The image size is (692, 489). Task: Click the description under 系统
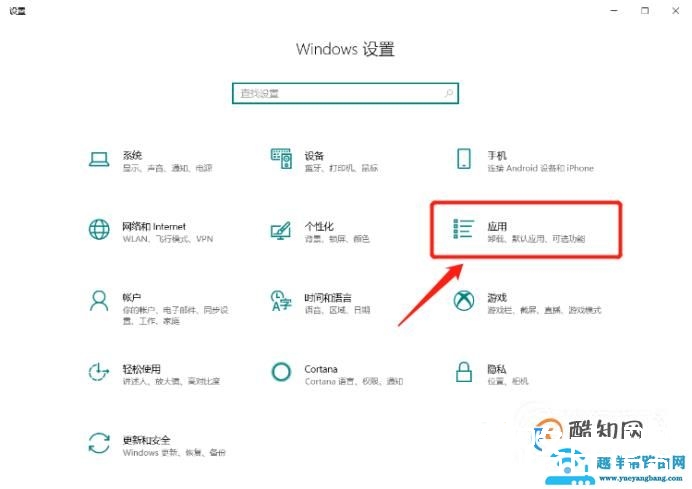pos(168,168)
